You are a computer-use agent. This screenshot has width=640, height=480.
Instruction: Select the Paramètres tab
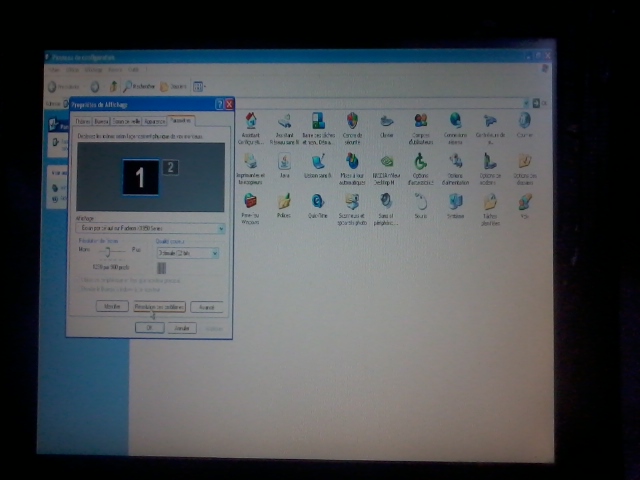180,120
